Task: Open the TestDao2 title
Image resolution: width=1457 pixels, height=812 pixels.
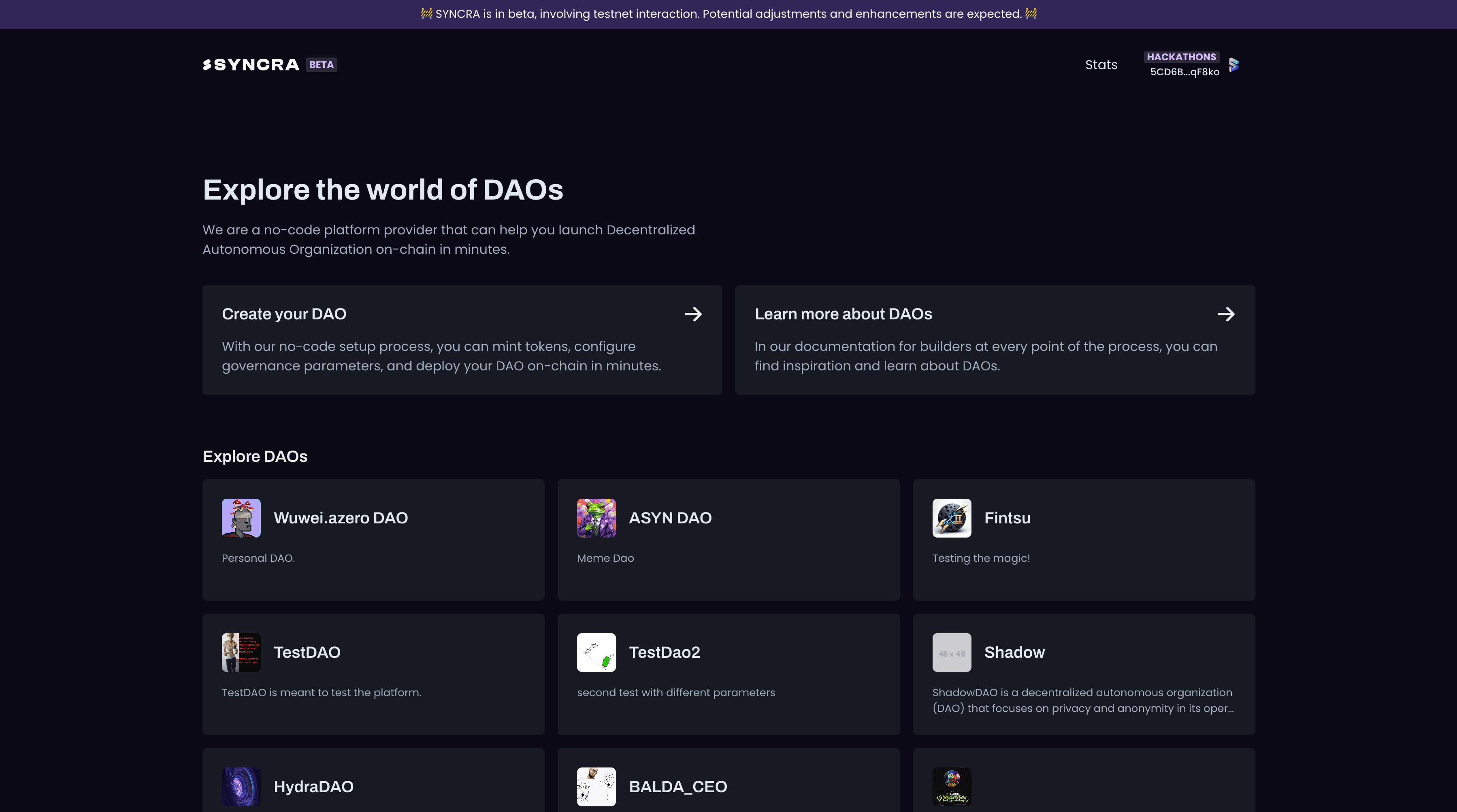Action: tap(665, 653)
